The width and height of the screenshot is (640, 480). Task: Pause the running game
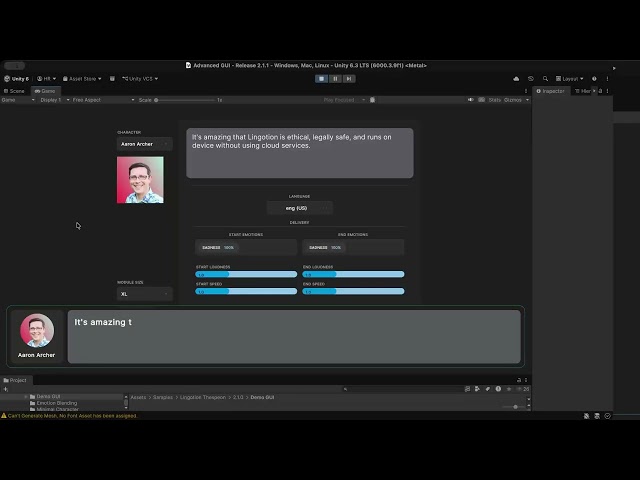335,79
